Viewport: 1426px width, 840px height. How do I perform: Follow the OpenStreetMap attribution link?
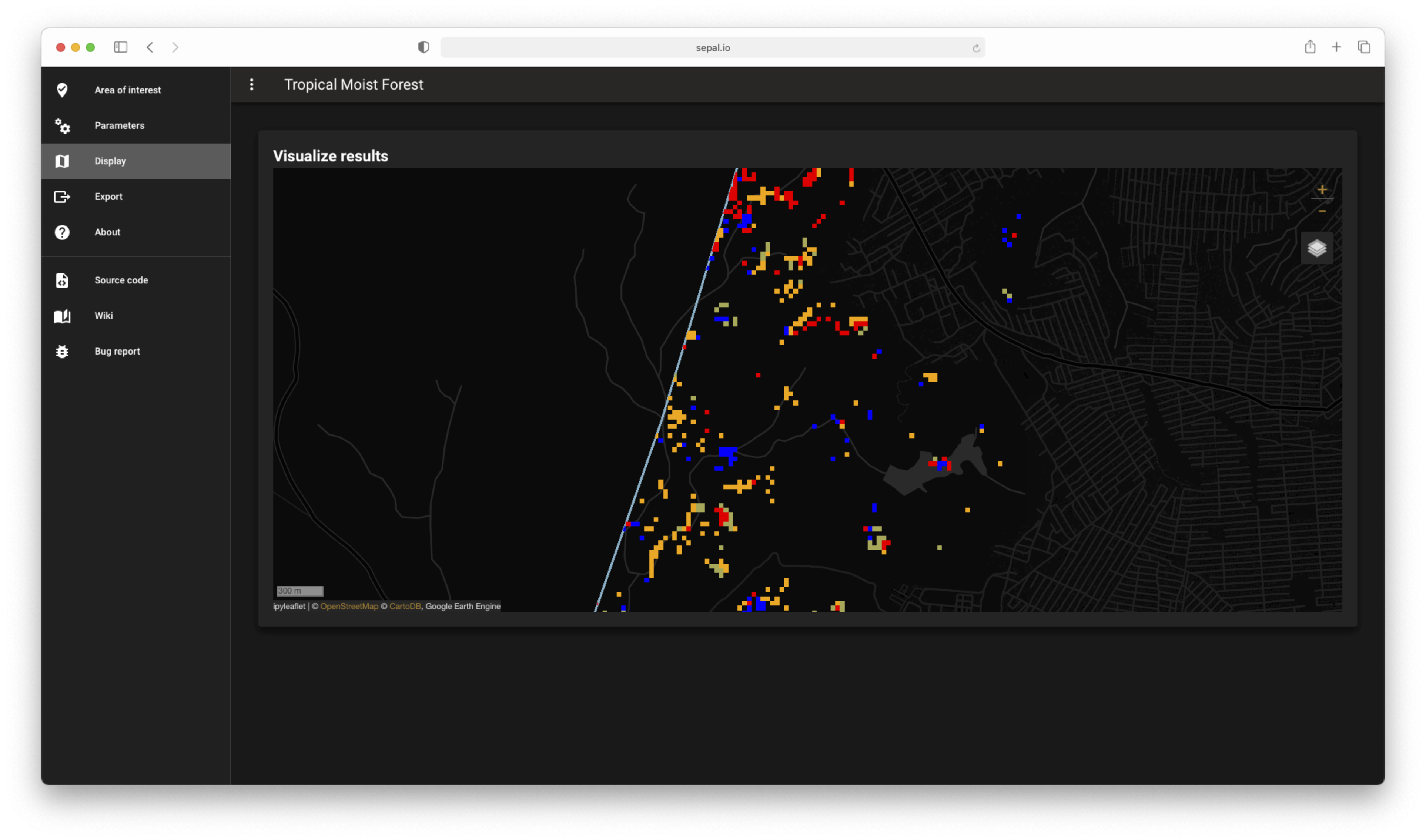(x=349, y=606)
